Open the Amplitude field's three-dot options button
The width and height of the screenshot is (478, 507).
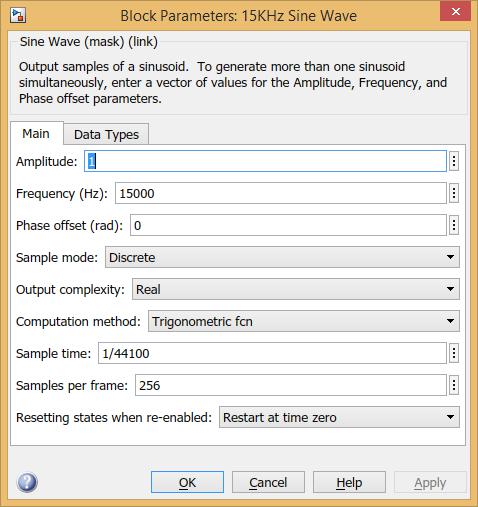click(x=454, y=161)
